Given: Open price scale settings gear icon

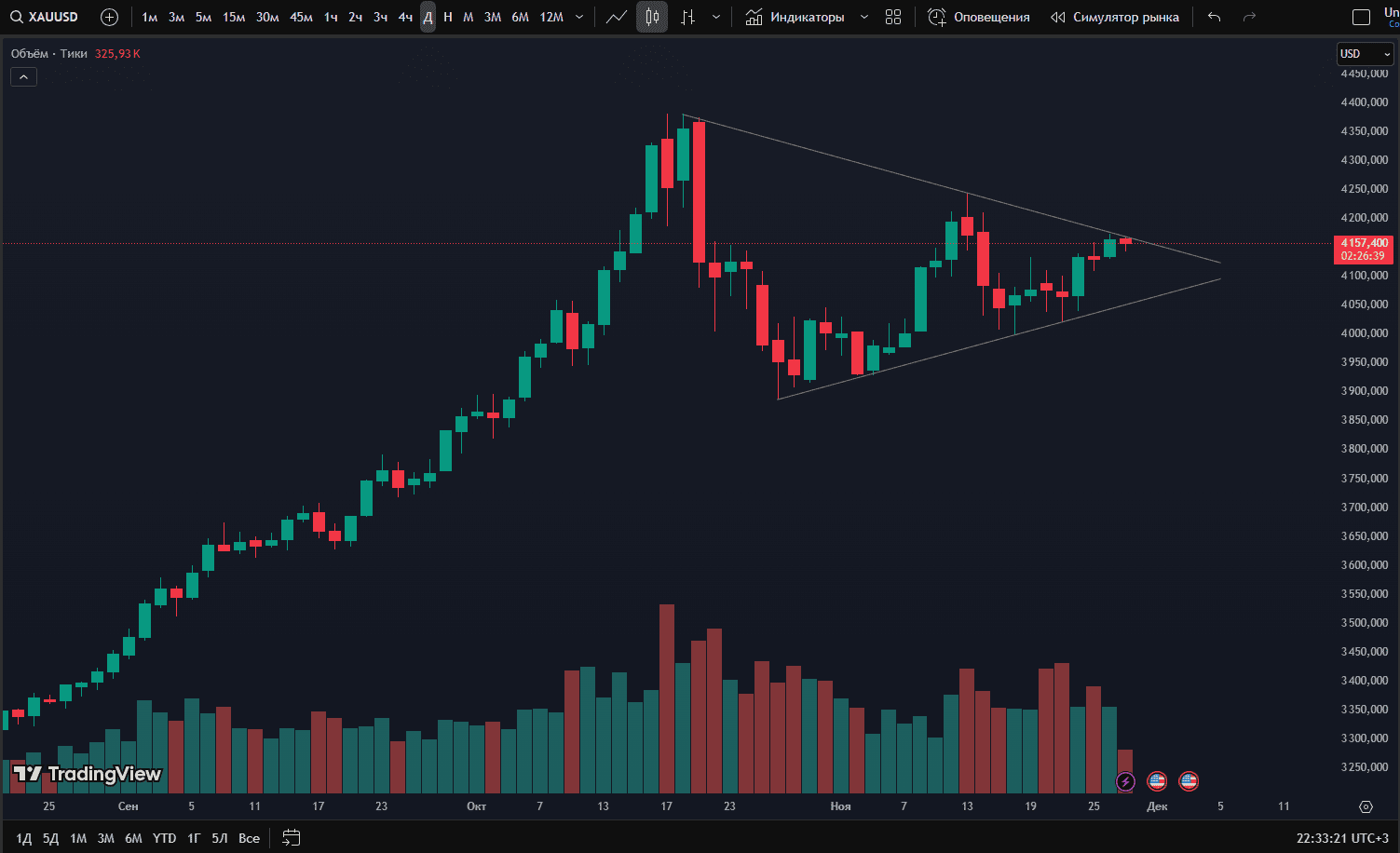Looking at the screenshot, I should 1366,806.
